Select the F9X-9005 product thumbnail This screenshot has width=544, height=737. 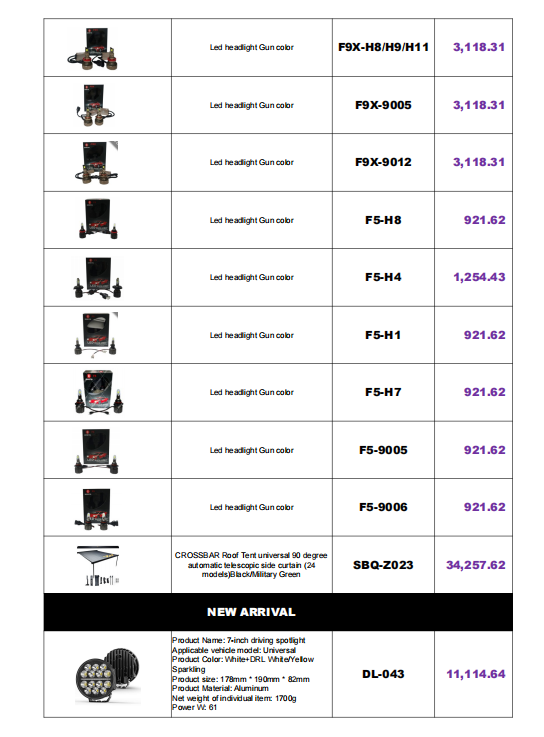94,106
